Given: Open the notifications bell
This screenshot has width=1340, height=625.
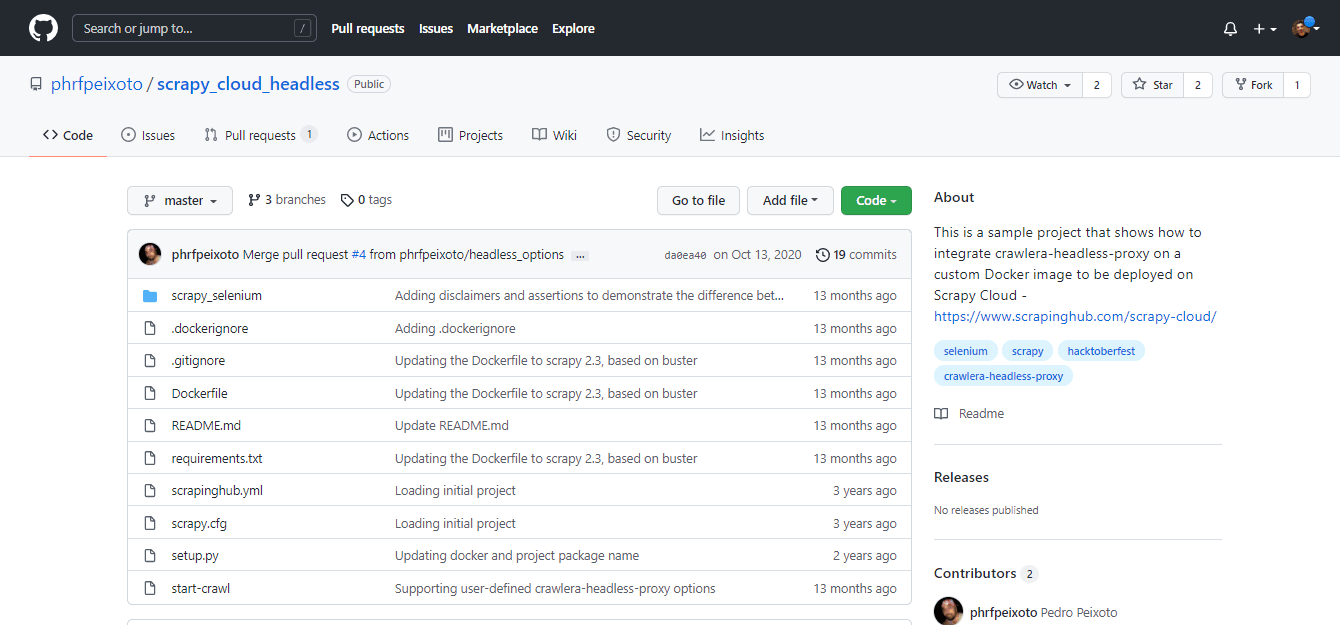Looking at the screenshot, I should tap(1230, 29).
